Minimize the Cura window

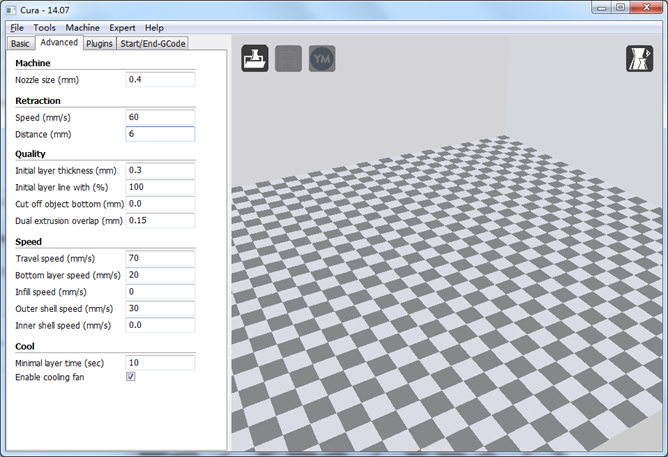(602, 7)
